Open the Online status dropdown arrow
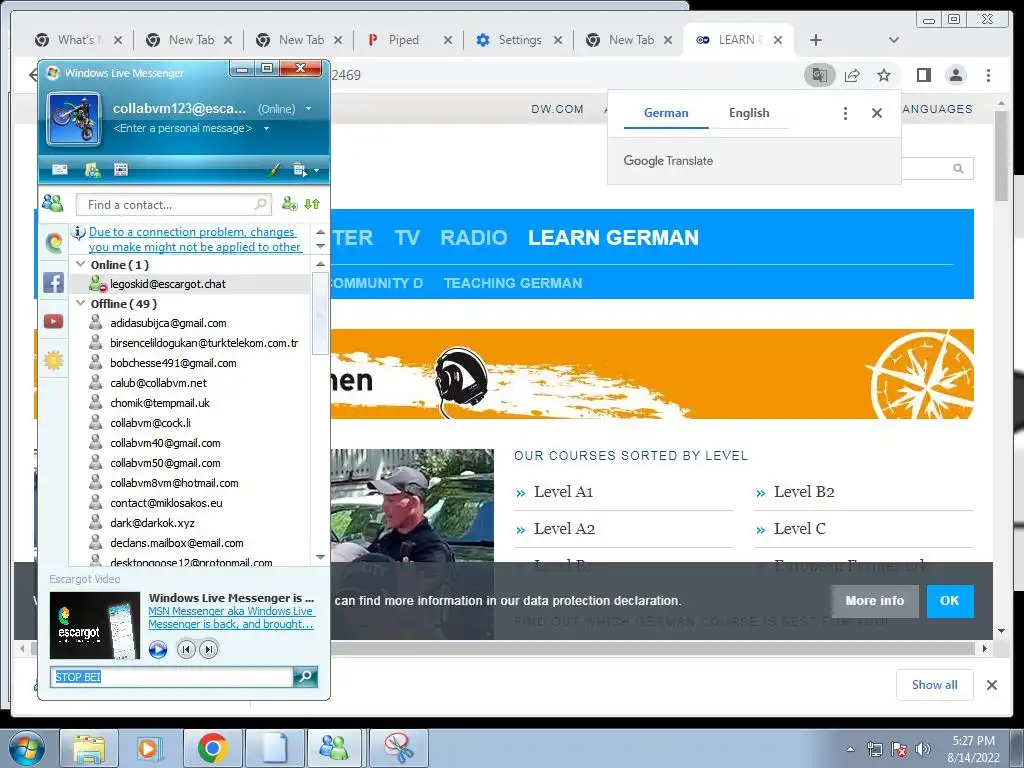 click(x=308, y=108)
